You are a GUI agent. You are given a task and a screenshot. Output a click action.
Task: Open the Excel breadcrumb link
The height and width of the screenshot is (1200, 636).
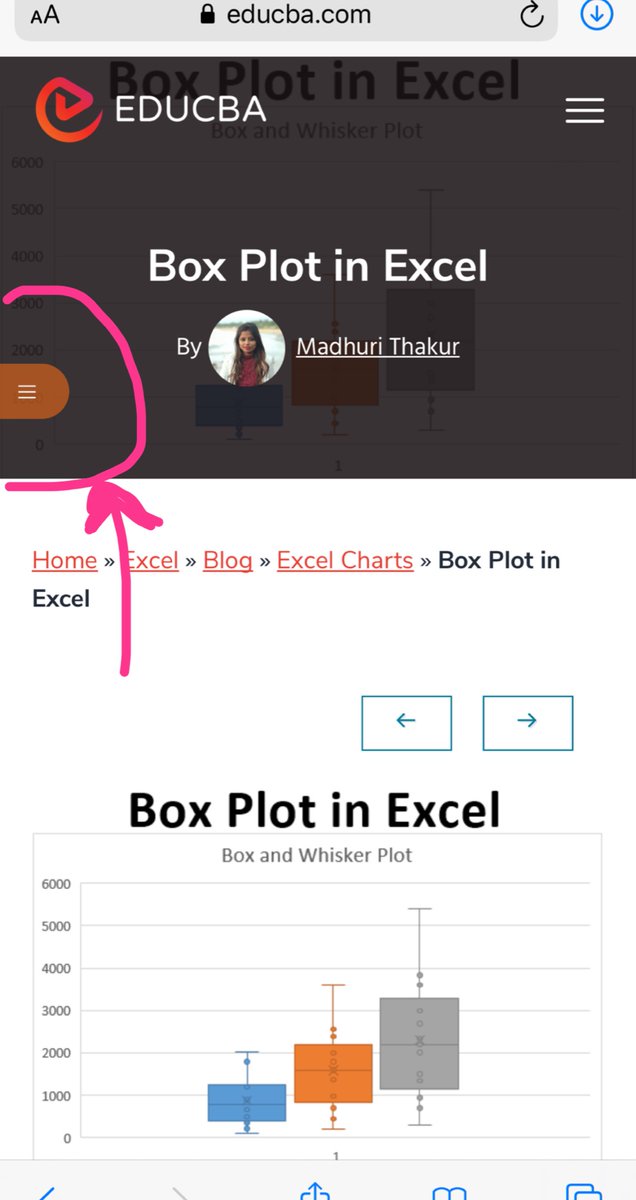[x=151, y=560]
